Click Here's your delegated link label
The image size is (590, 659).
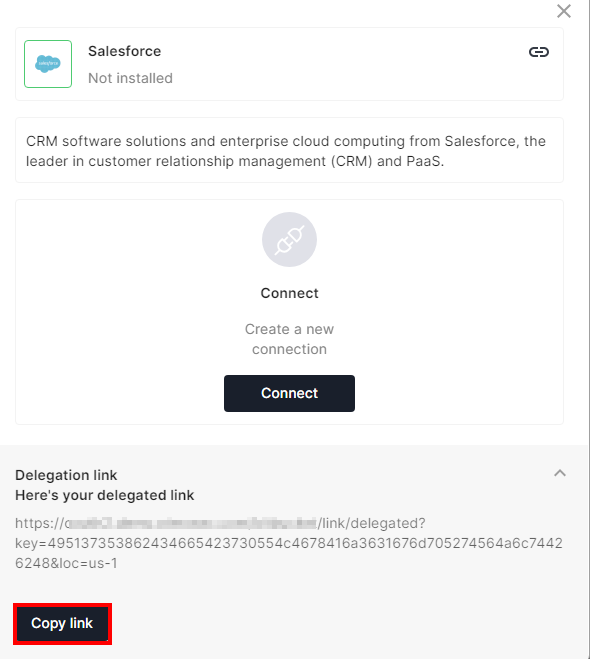(x=105, y=495)
